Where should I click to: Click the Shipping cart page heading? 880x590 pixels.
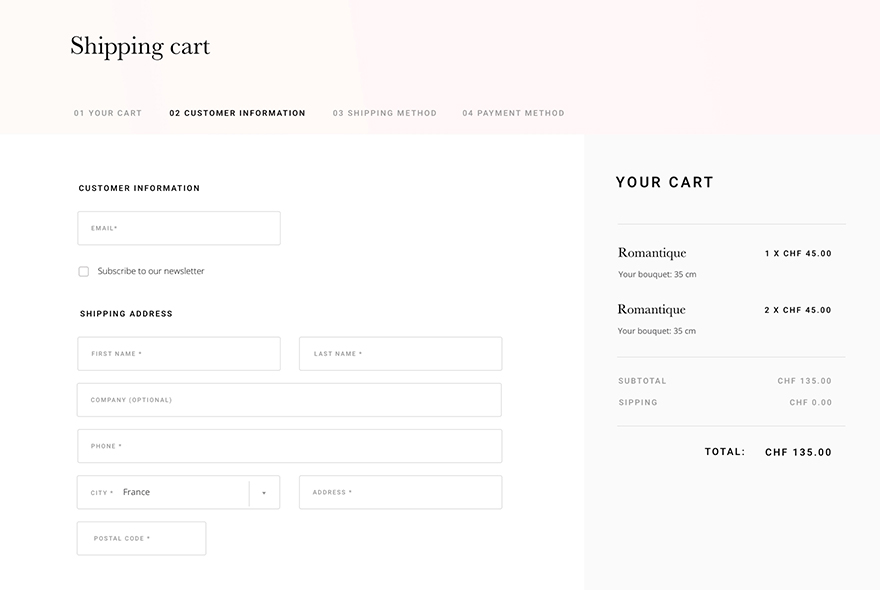(x=140, y=46)
